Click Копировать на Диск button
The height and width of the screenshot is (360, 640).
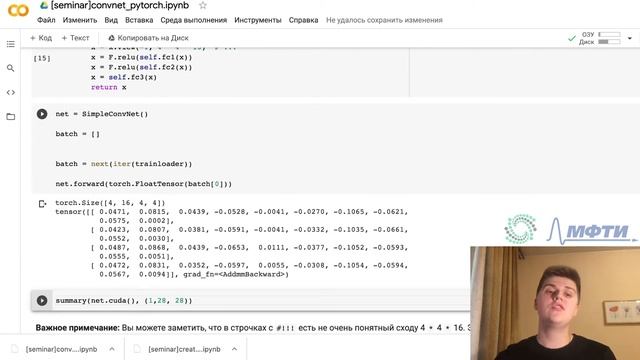coord(148,38)
